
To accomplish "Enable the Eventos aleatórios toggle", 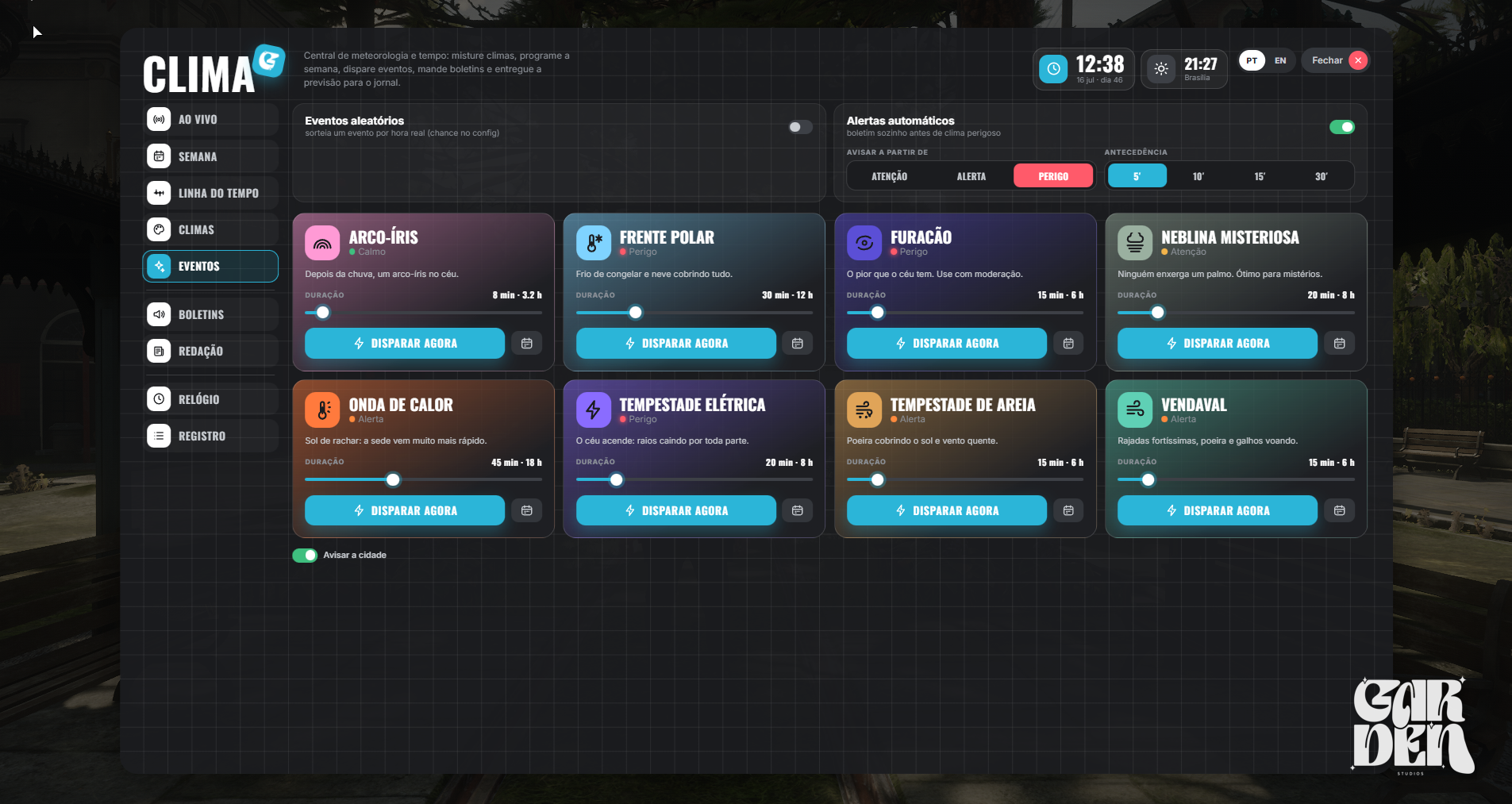I will (x=800, y=127).
